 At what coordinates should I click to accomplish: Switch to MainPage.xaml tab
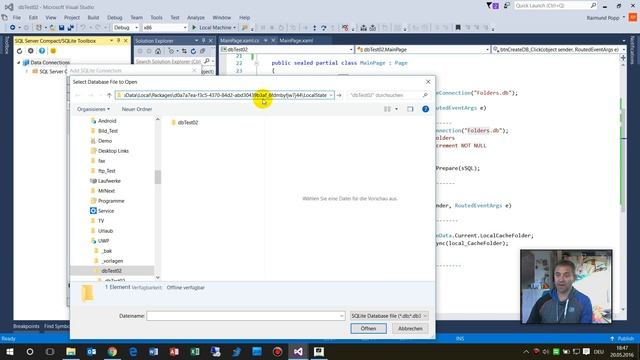pos(296,40)
